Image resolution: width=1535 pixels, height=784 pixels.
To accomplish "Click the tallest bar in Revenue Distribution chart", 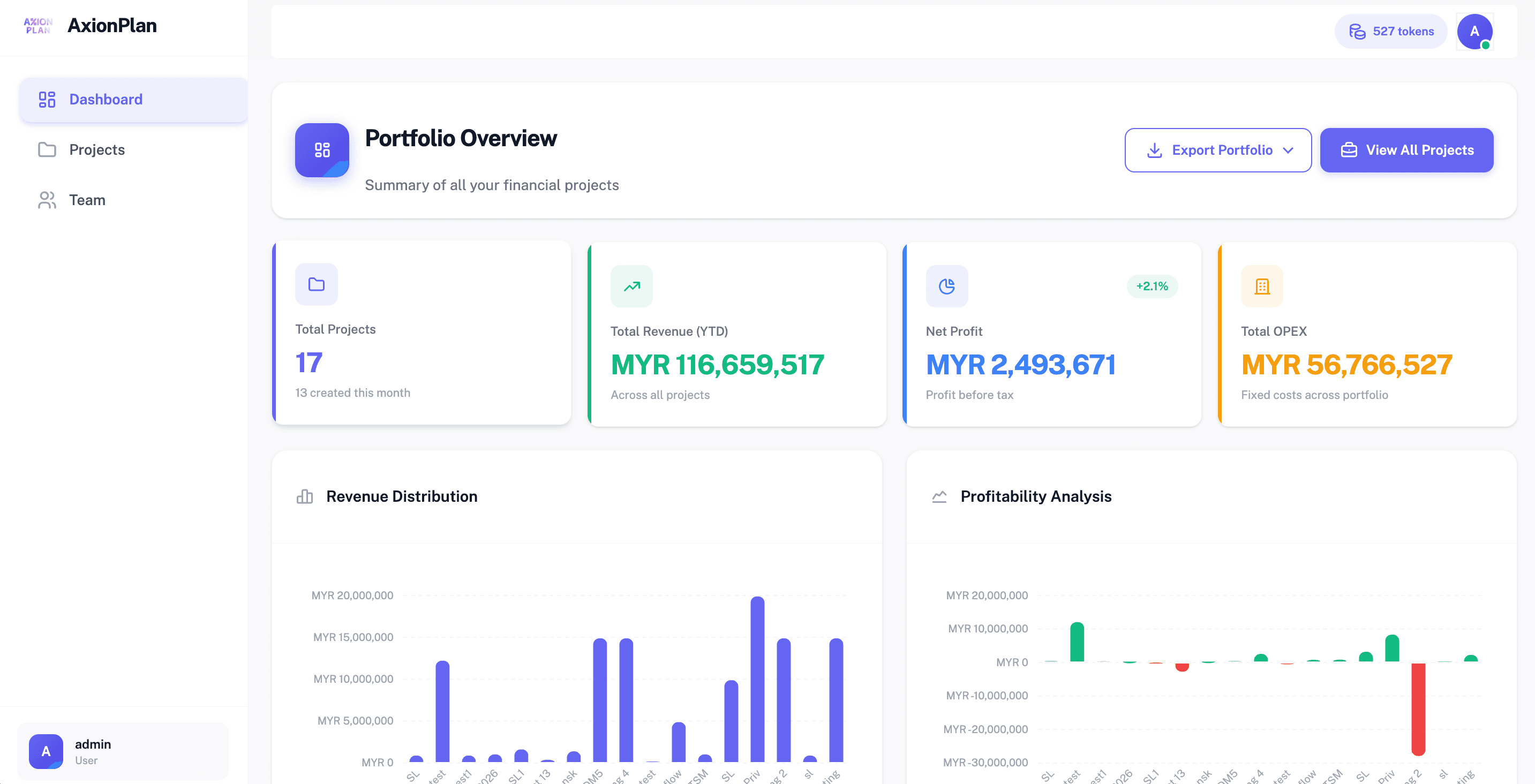I will tap(757, 679).
